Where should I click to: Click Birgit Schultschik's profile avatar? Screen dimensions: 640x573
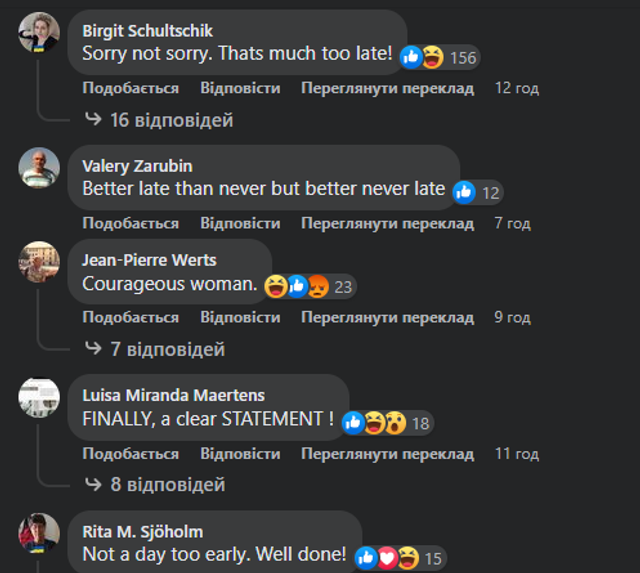39,33
